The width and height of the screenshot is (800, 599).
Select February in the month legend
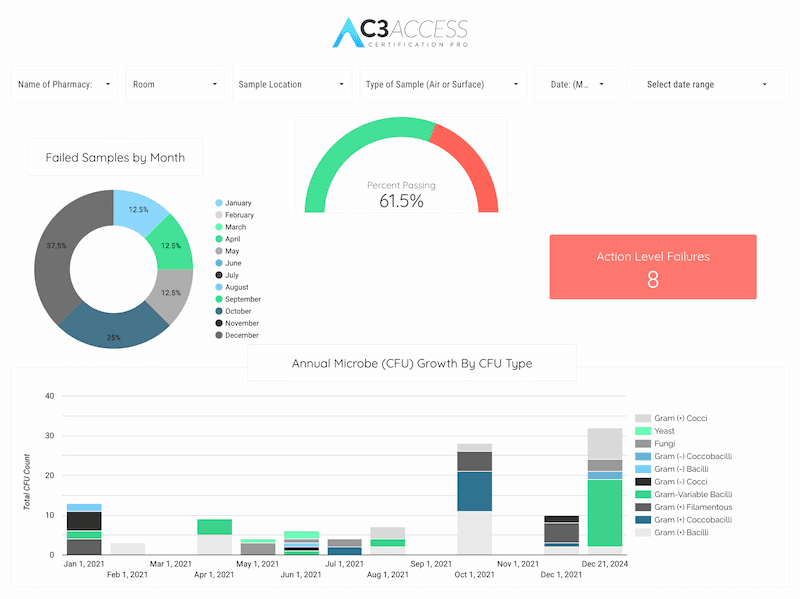(234, 215)
